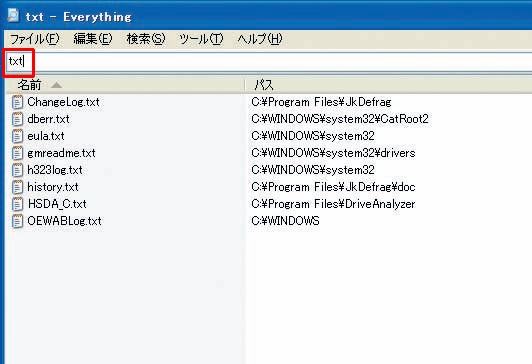Select the eula.txt file icon
This screenshot has height=364, width=532.
point(17,136)
